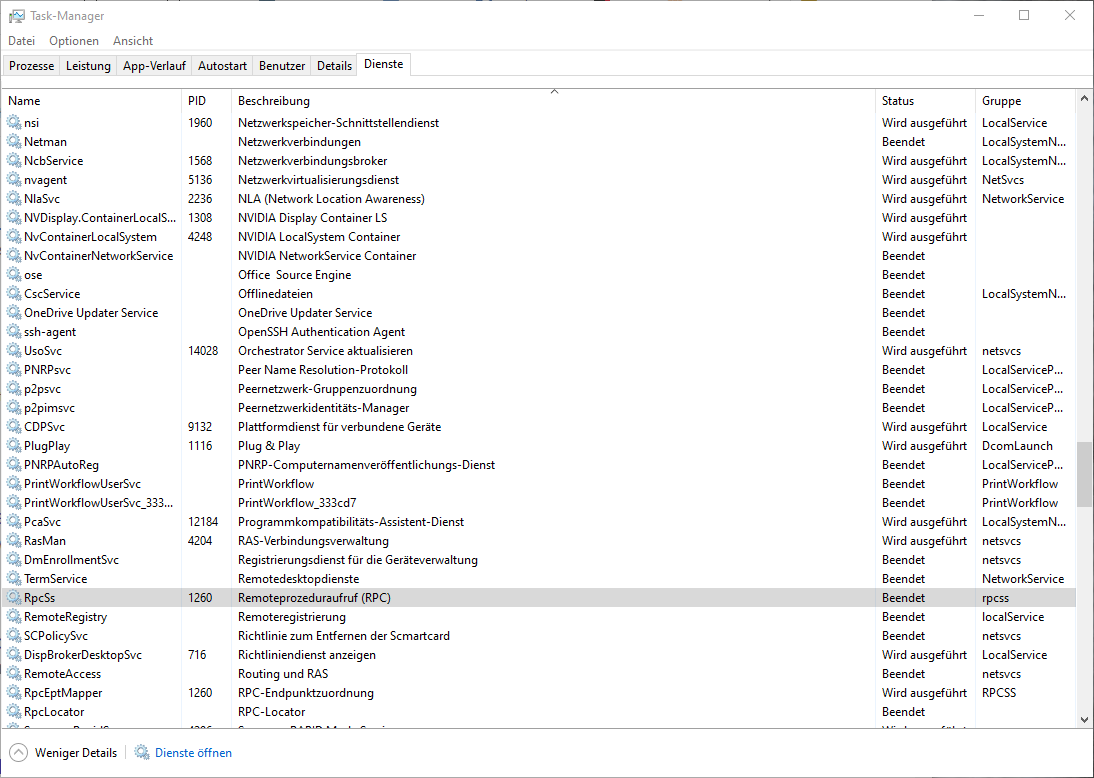The height and width of the screenshot is (778, 1094).
Task: Select the NVDisplay.ContainerLocalS... service name
Action: [x=100, y=218]
